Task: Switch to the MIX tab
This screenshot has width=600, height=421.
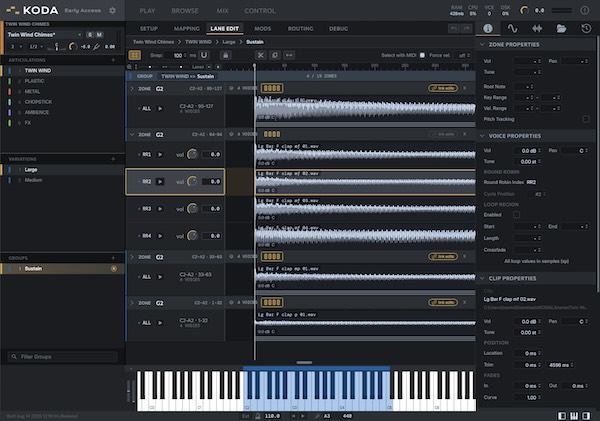Action: (x=222, y=11)
